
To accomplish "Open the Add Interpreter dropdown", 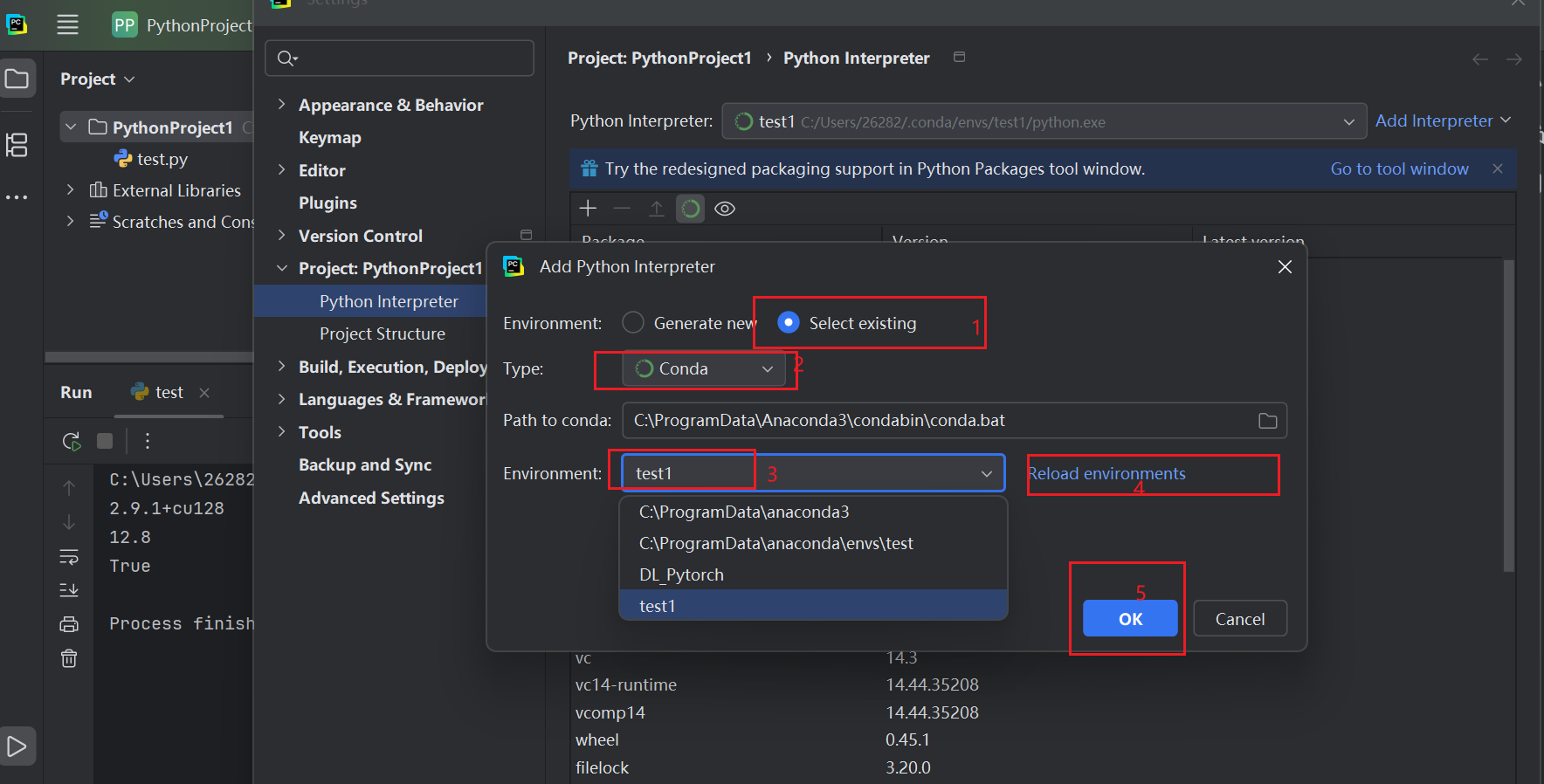I will [x=1443, y=120].
